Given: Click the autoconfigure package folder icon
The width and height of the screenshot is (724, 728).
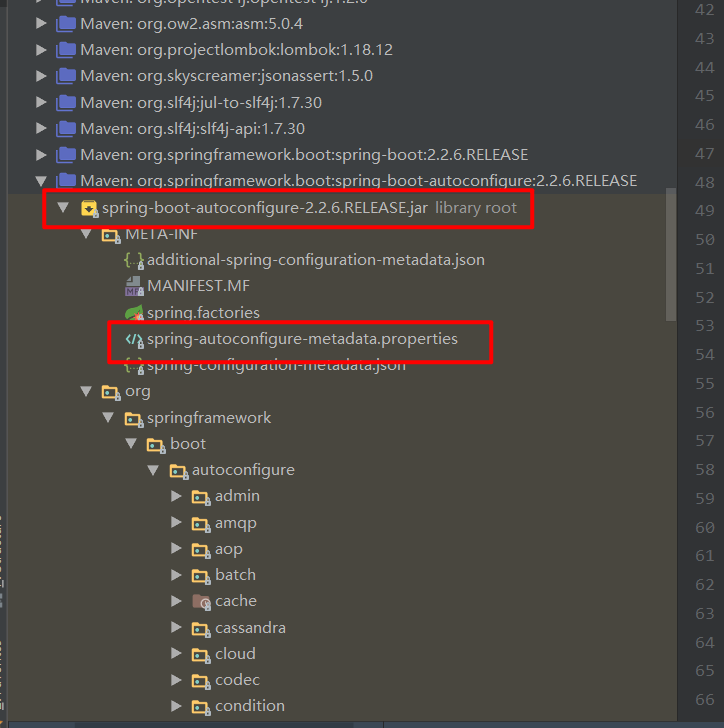Looking at the screenshot, I should tap(178, 471).
